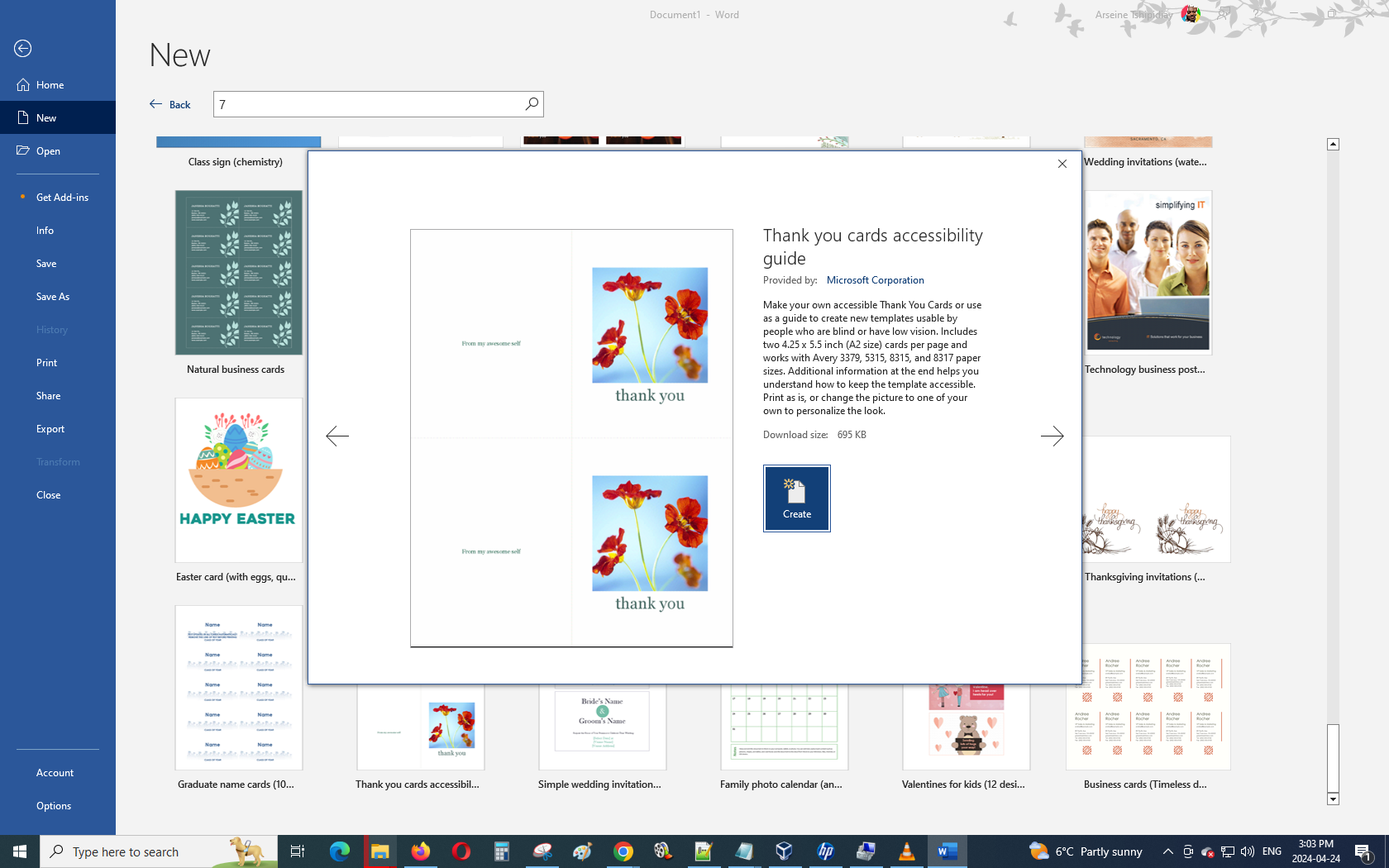
Task: Open the Microsoft Corporation provider link
Action: (875, 280)
